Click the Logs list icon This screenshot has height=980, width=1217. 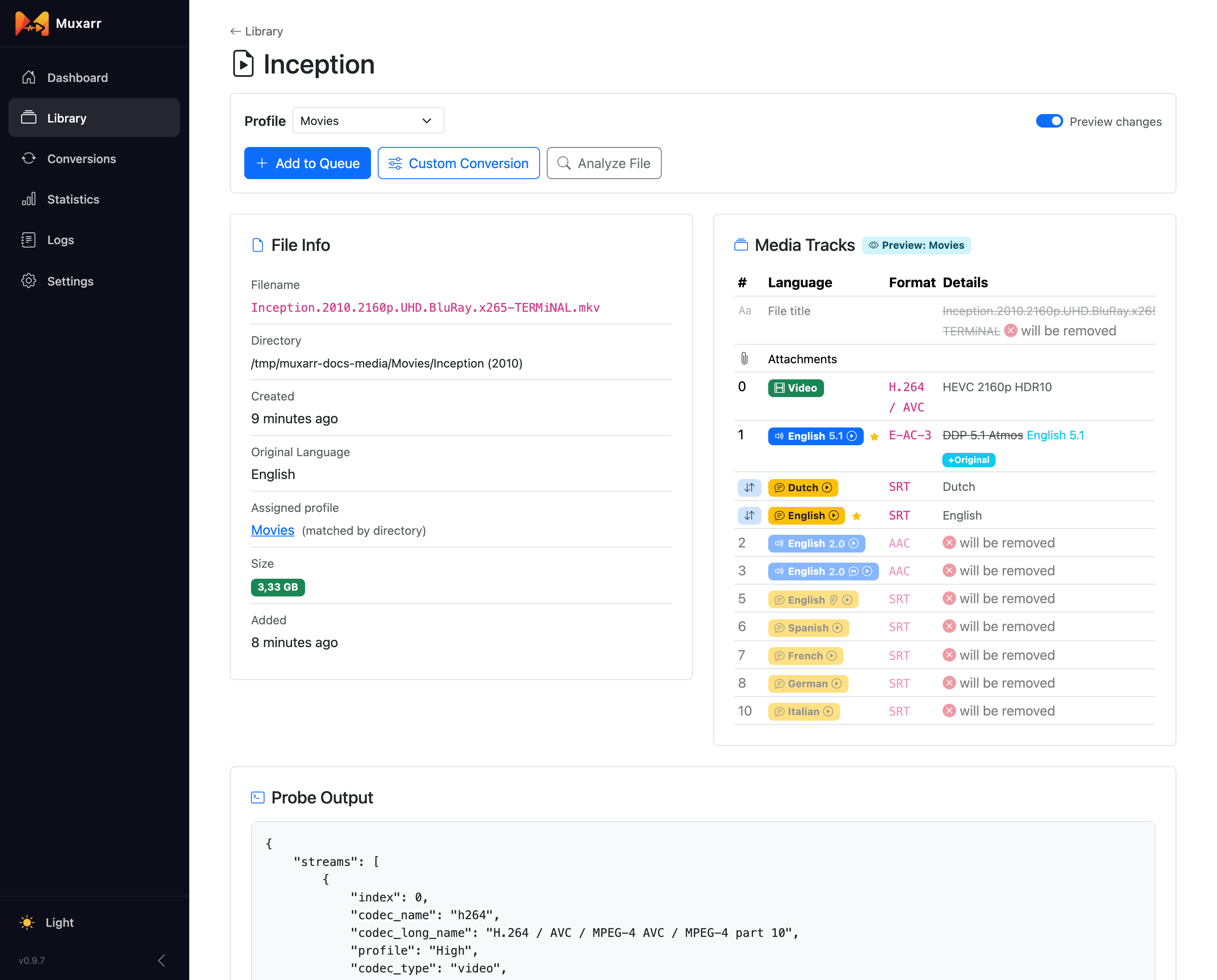coord(29,240)
